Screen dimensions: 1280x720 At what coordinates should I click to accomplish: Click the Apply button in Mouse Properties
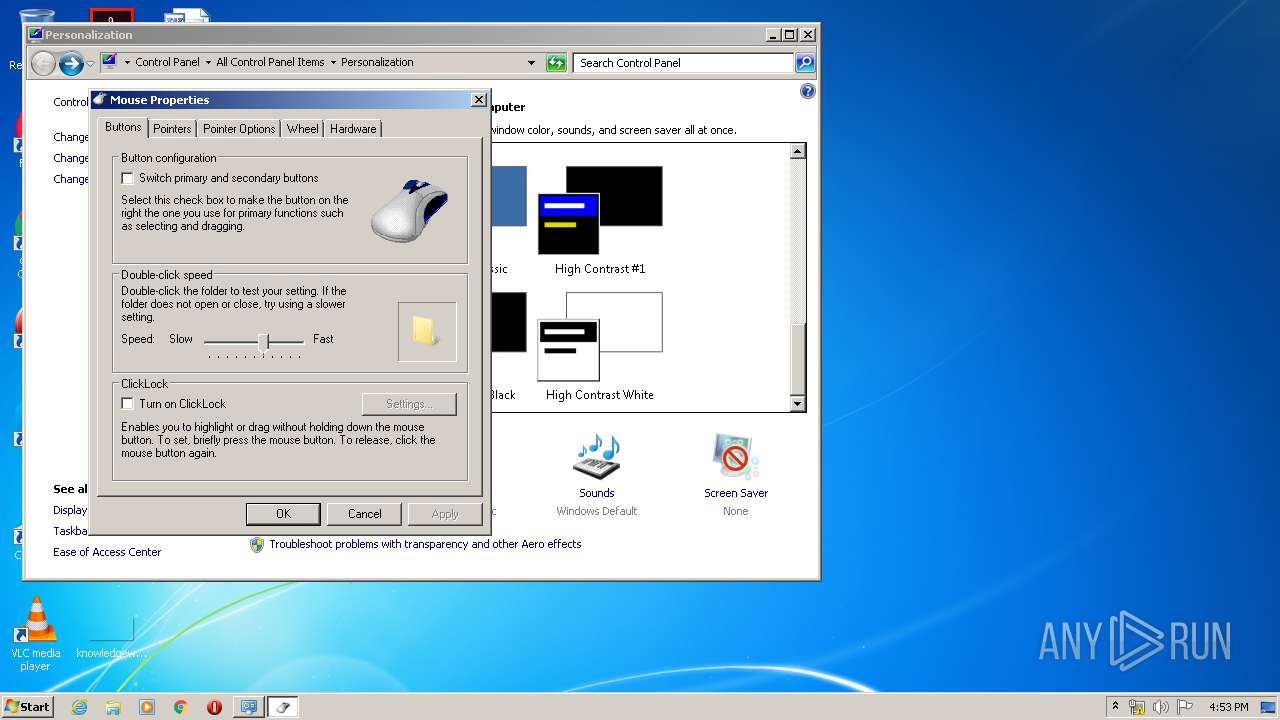coord(445,514)
